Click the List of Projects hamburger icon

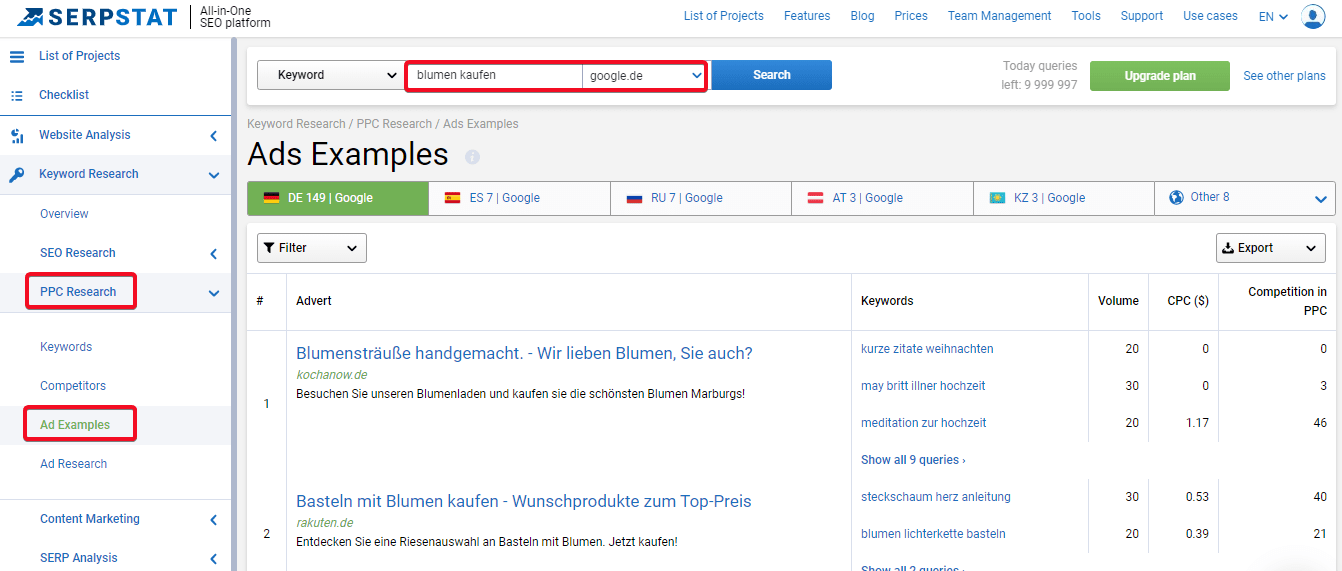pyautogui.click(x=17, y=56)
